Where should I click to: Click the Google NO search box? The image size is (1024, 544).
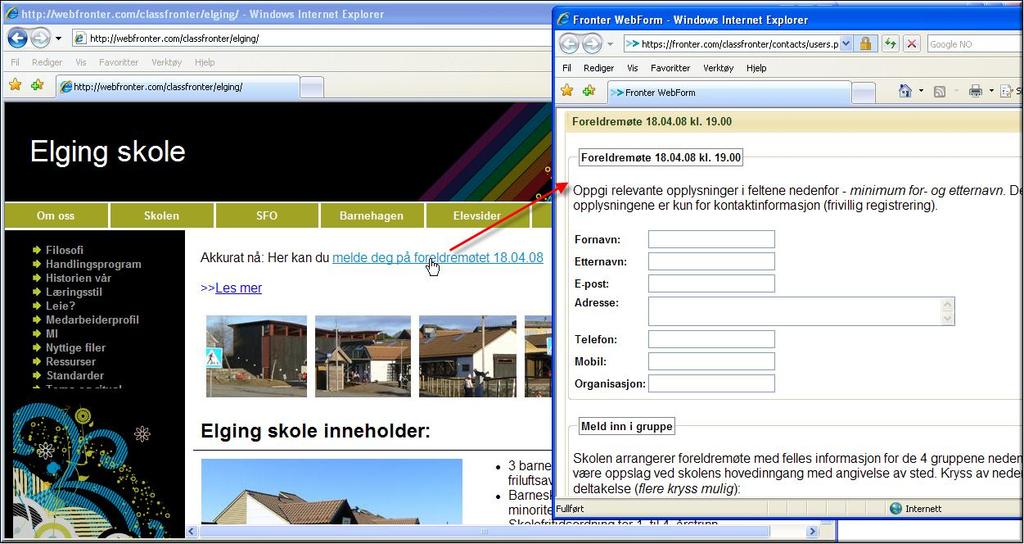click(973, 44)
